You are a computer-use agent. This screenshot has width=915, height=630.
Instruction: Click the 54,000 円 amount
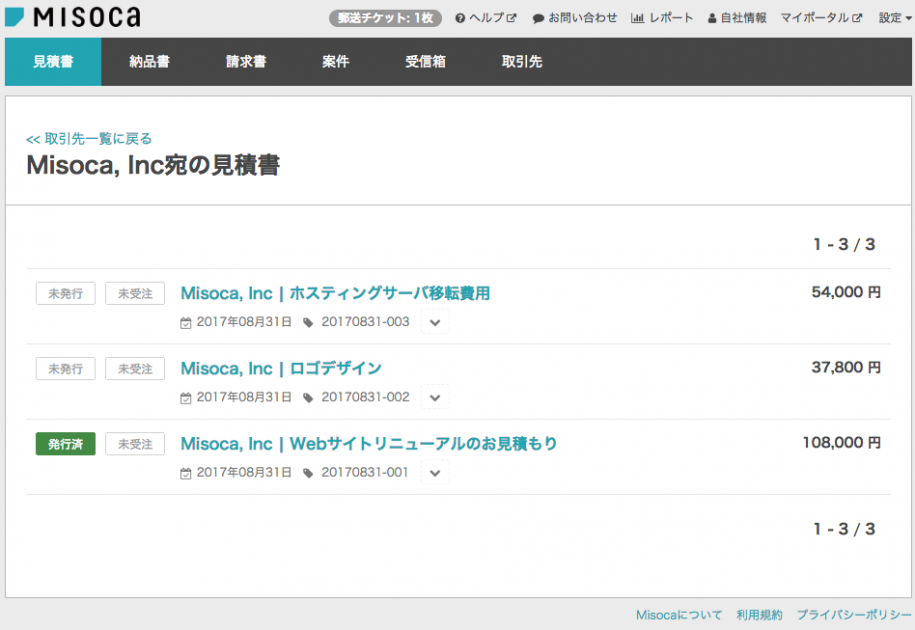[x=846, y=292]
